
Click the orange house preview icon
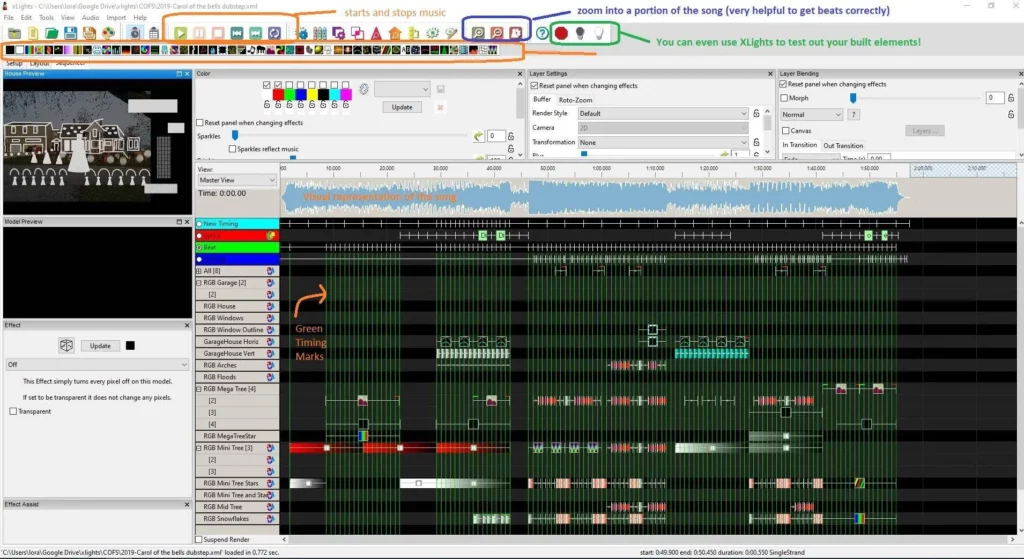click(394, 33)
